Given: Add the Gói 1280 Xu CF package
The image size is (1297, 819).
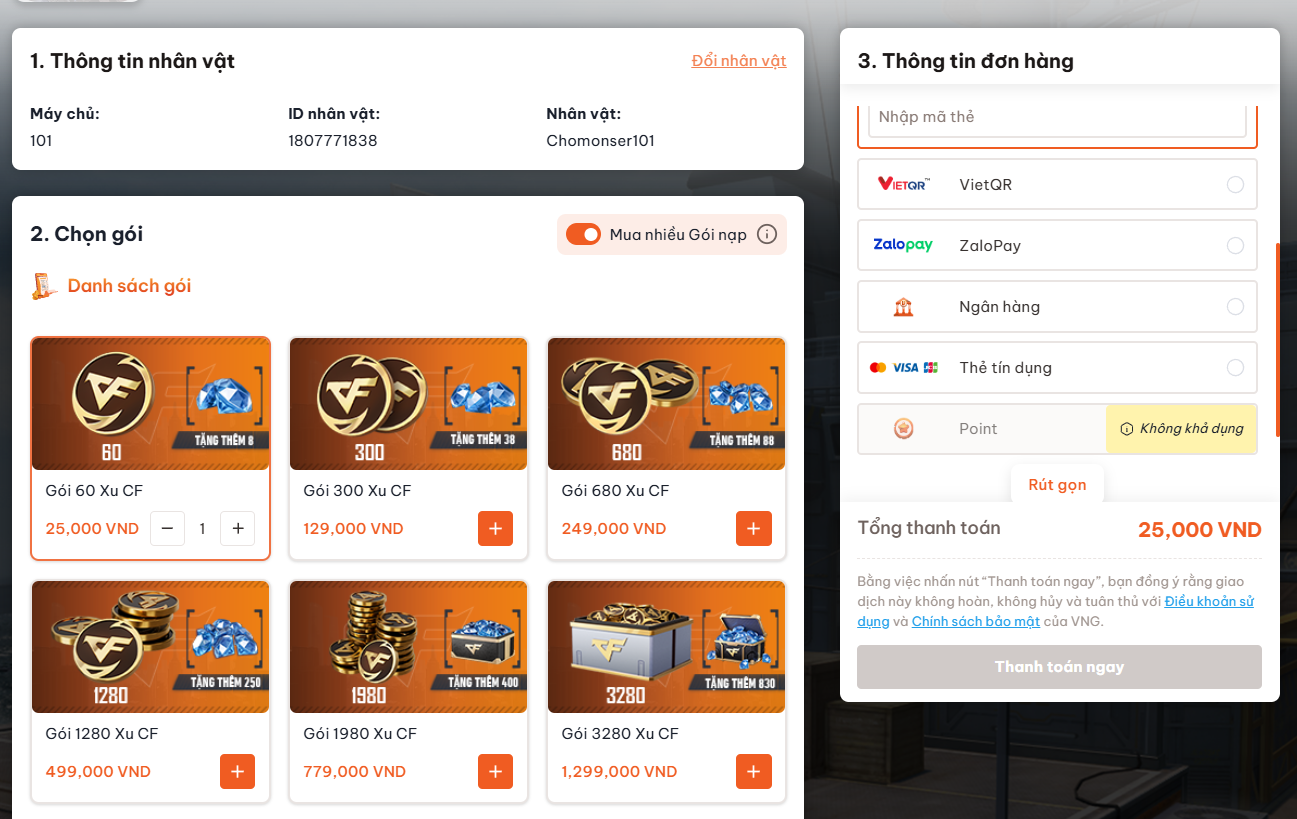Looking at the screenshot, I should [x=237, y=771].
